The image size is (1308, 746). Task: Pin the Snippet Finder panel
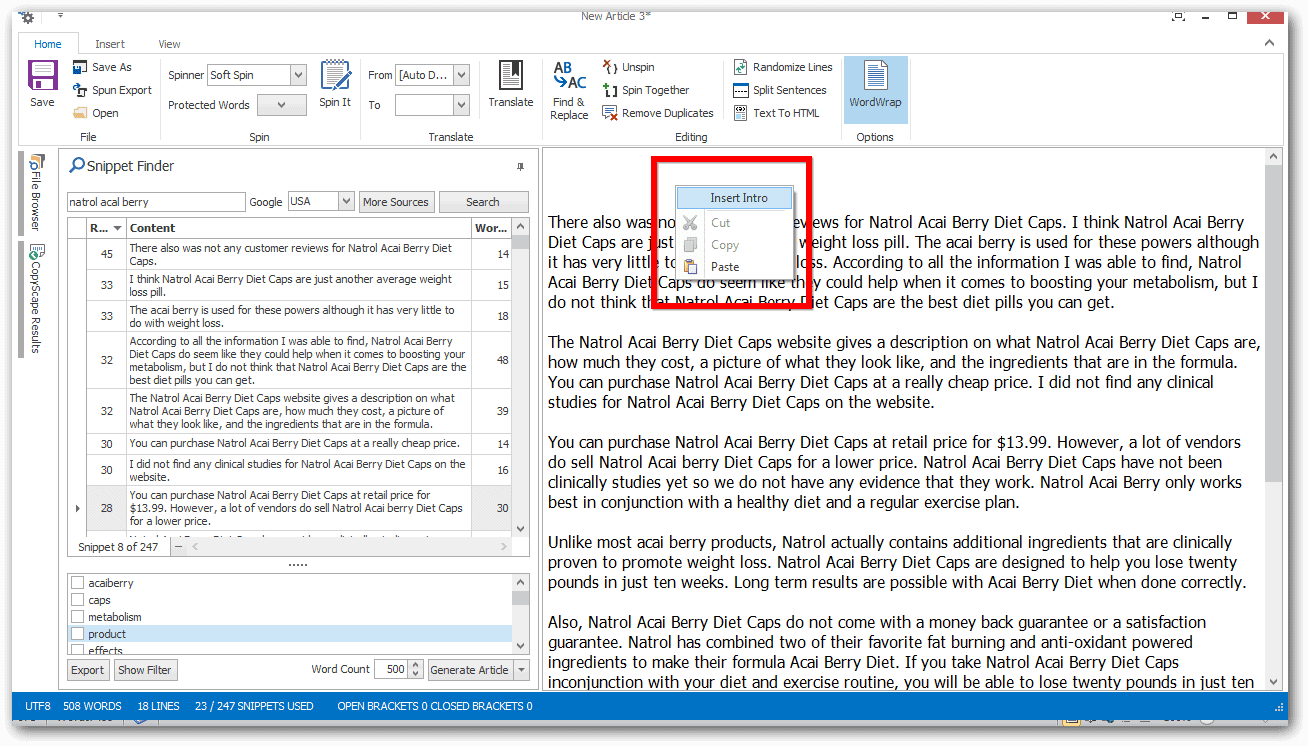521,166
